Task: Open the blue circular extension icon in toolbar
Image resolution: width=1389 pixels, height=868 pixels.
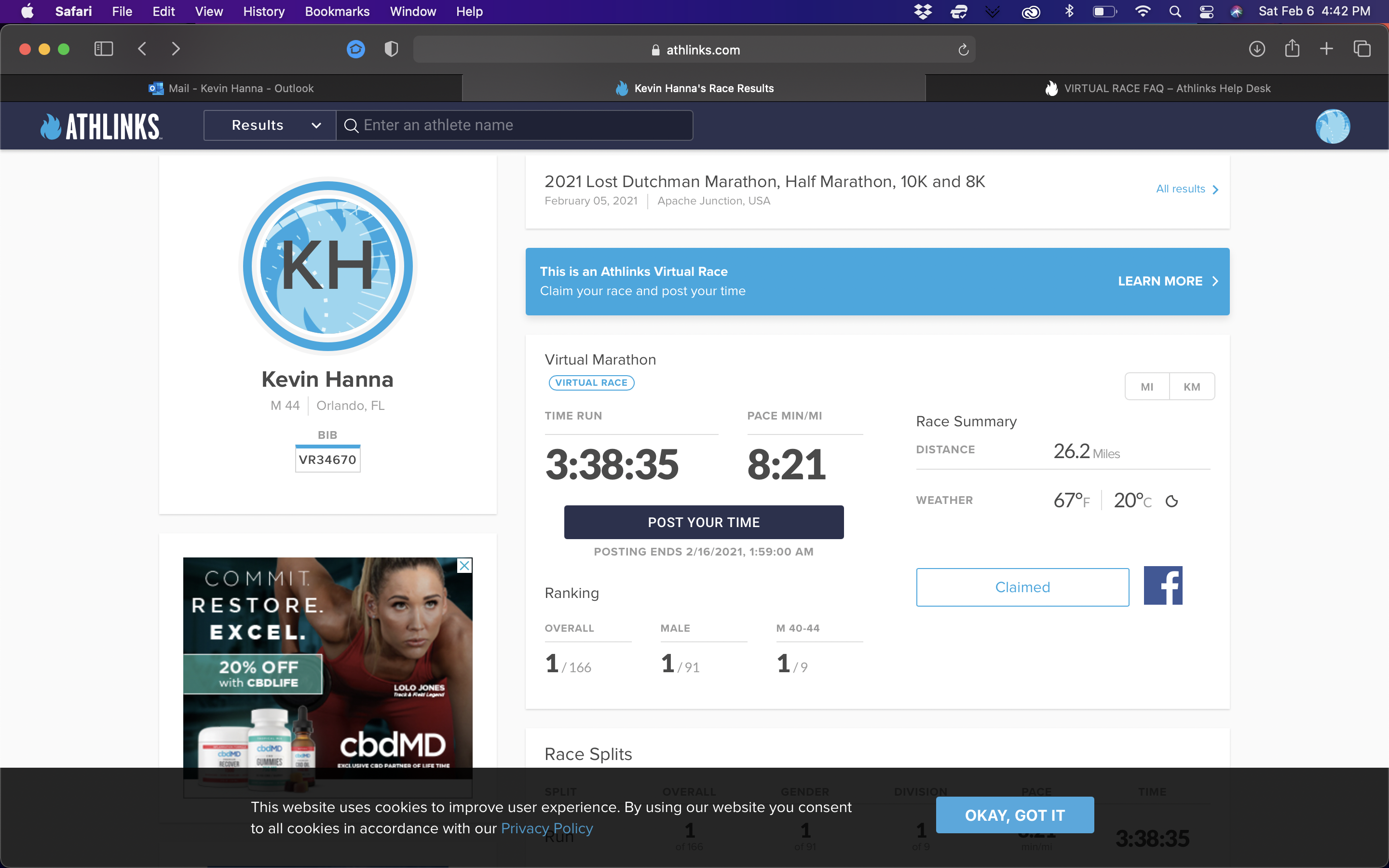Action: 356,49
